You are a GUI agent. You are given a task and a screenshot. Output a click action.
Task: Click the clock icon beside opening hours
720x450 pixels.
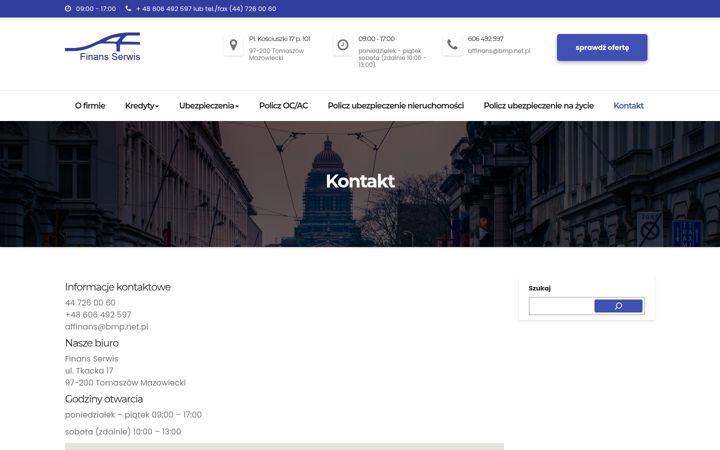tap(343, 45)
